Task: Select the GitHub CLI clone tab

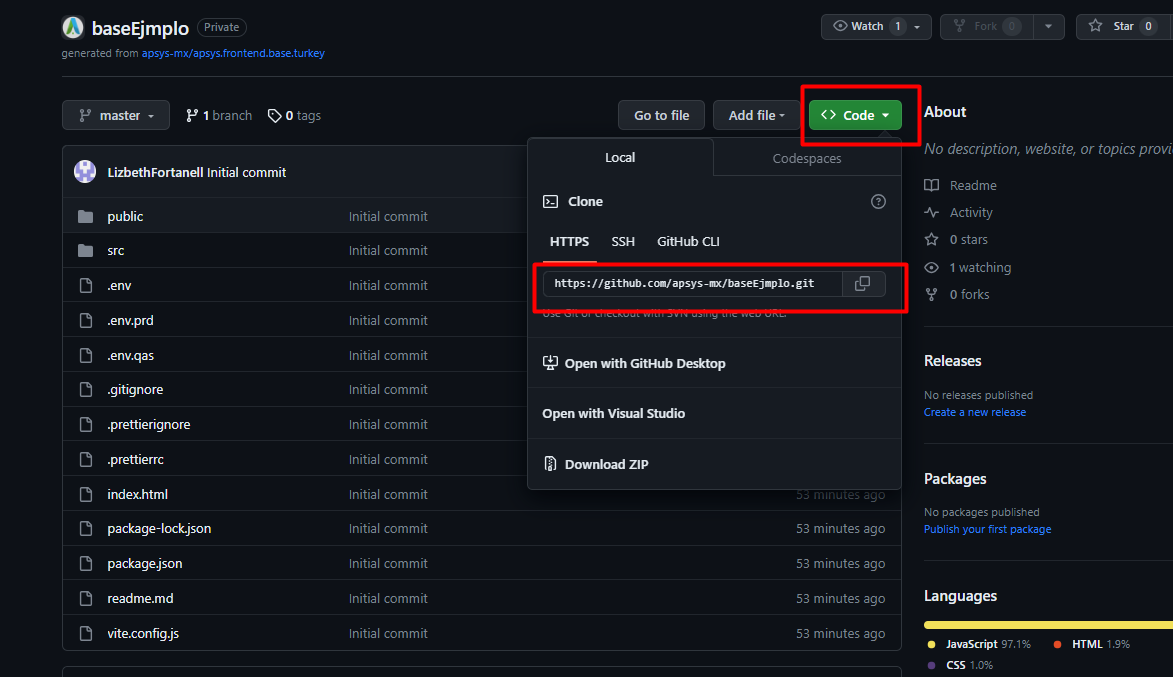Action: tap(688, 241)
